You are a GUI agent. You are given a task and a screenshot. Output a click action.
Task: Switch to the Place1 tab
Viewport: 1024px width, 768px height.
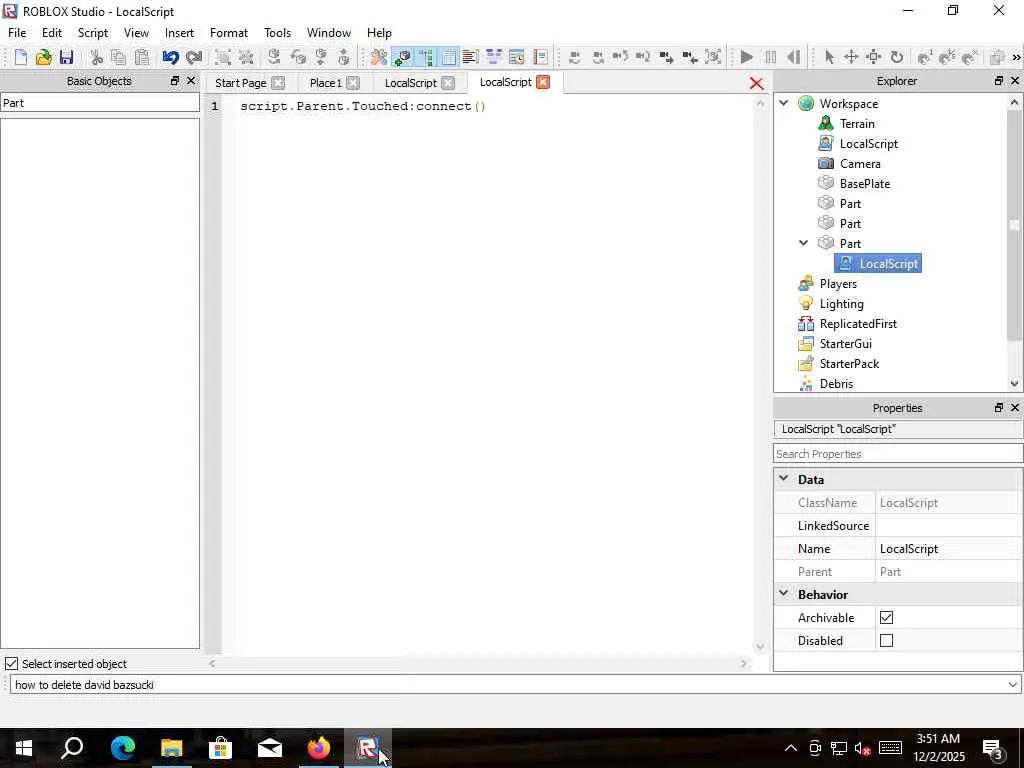tap(325, 83)
